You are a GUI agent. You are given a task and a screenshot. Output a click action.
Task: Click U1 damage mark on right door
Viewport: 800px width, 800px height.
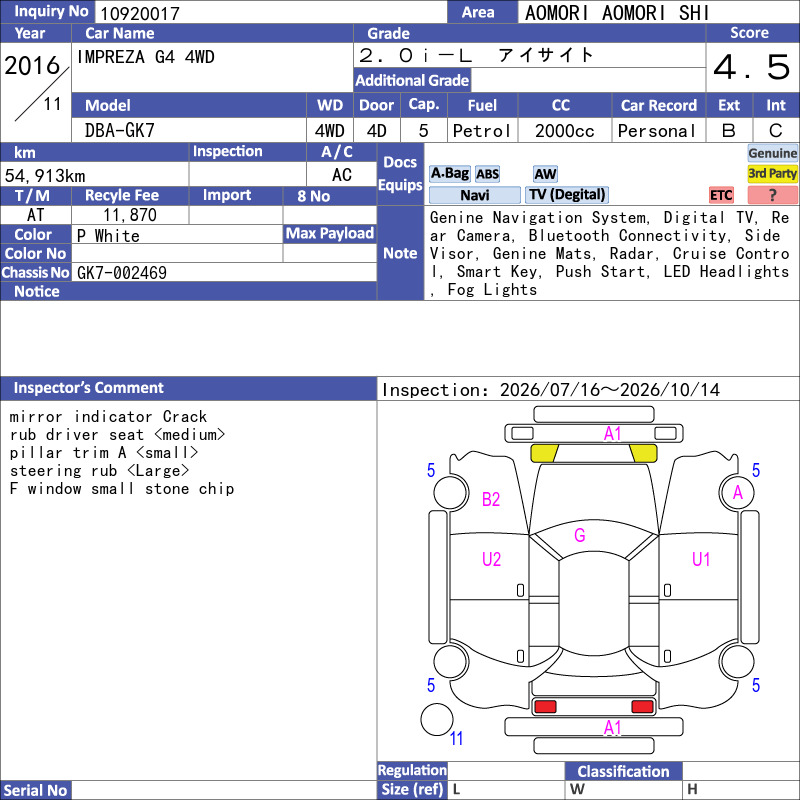[701, 560]
